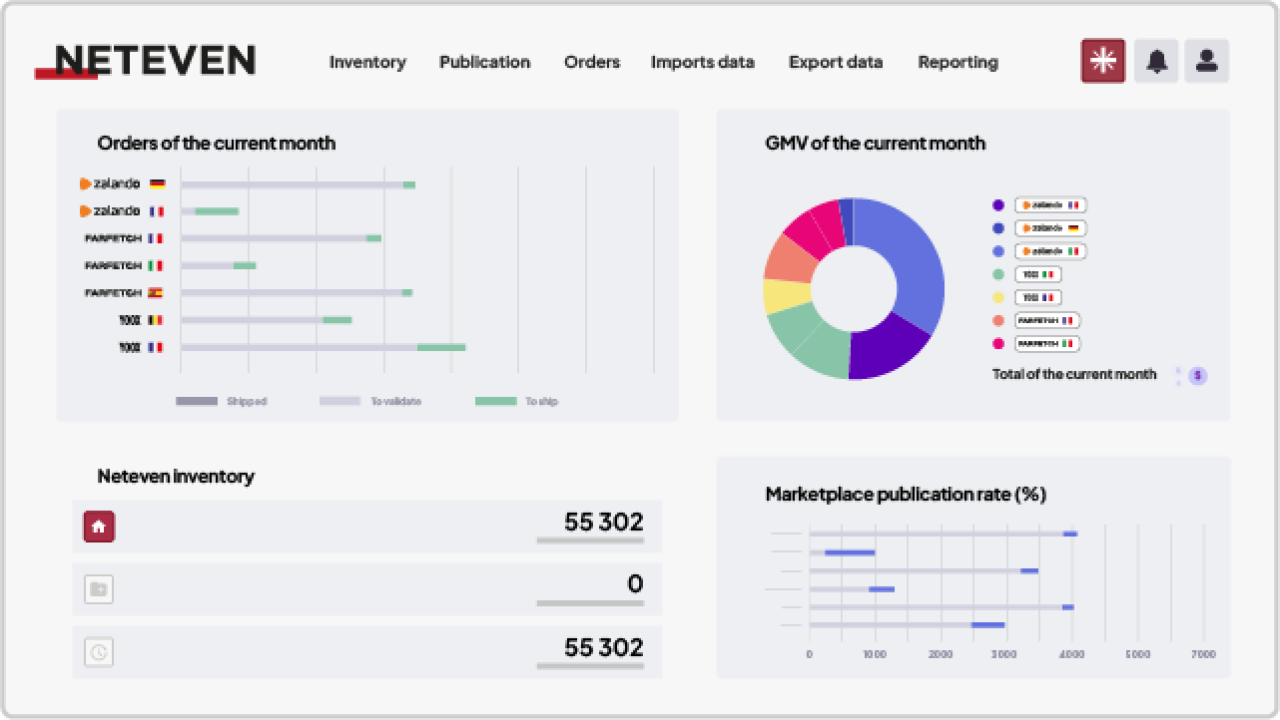Click the dark purple GMV legend dot
The width and height of the screenshot is (1280, 720).
(998, 205)
